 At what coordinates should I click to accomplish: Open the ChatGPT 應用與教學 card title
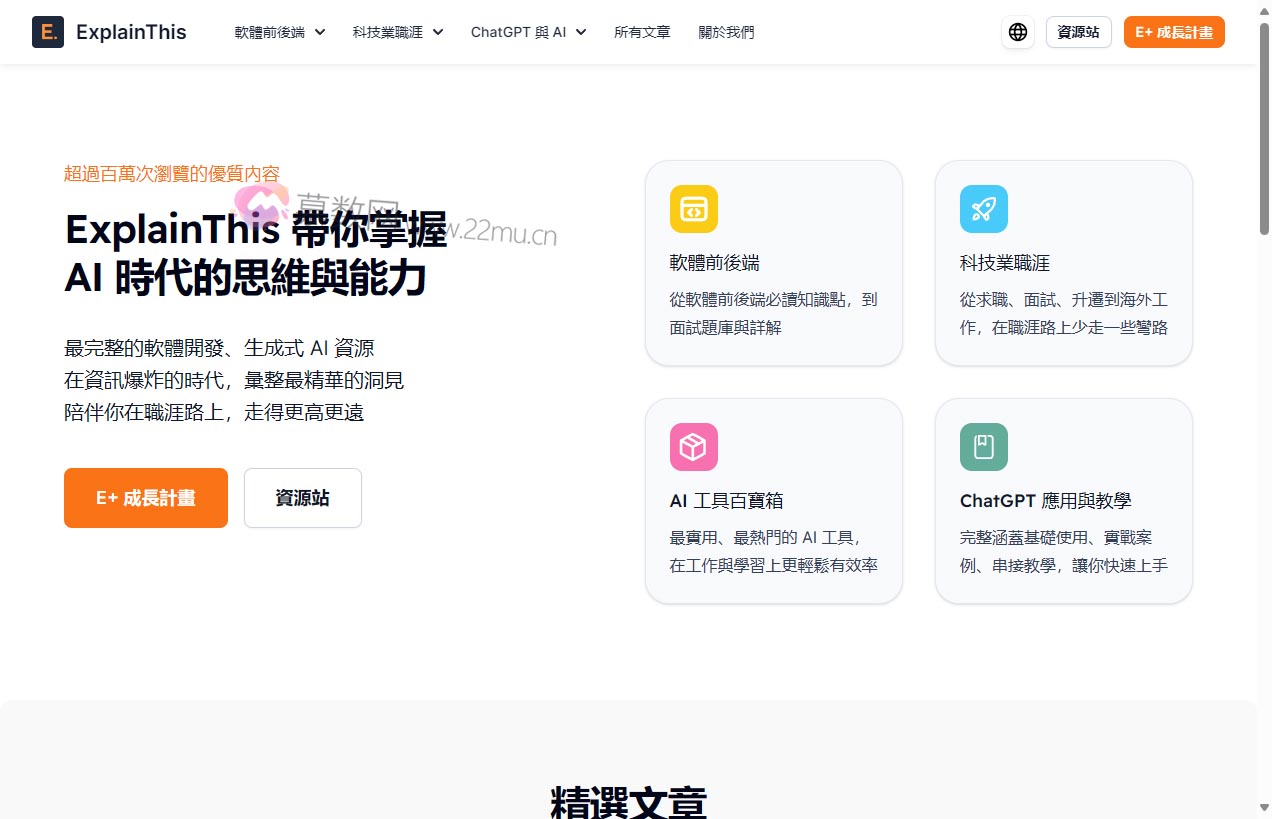[1045, 501]
